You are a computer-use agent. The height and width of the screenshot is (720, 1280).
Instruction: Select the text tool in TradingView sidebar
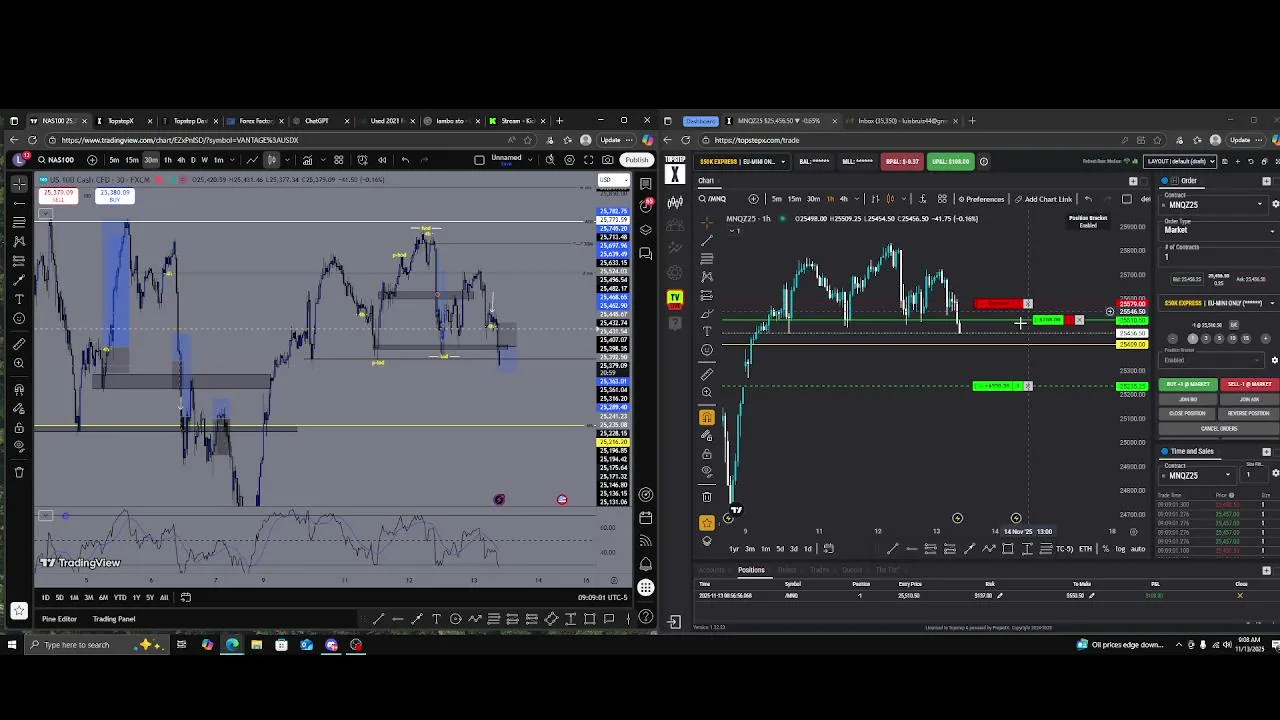19,299
